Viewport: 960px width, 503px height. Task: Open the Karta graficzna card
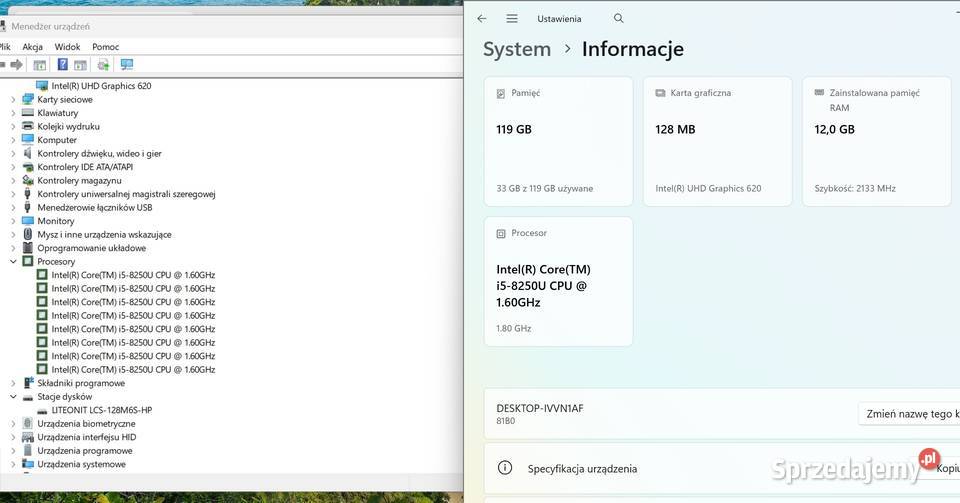click(718, 141)
